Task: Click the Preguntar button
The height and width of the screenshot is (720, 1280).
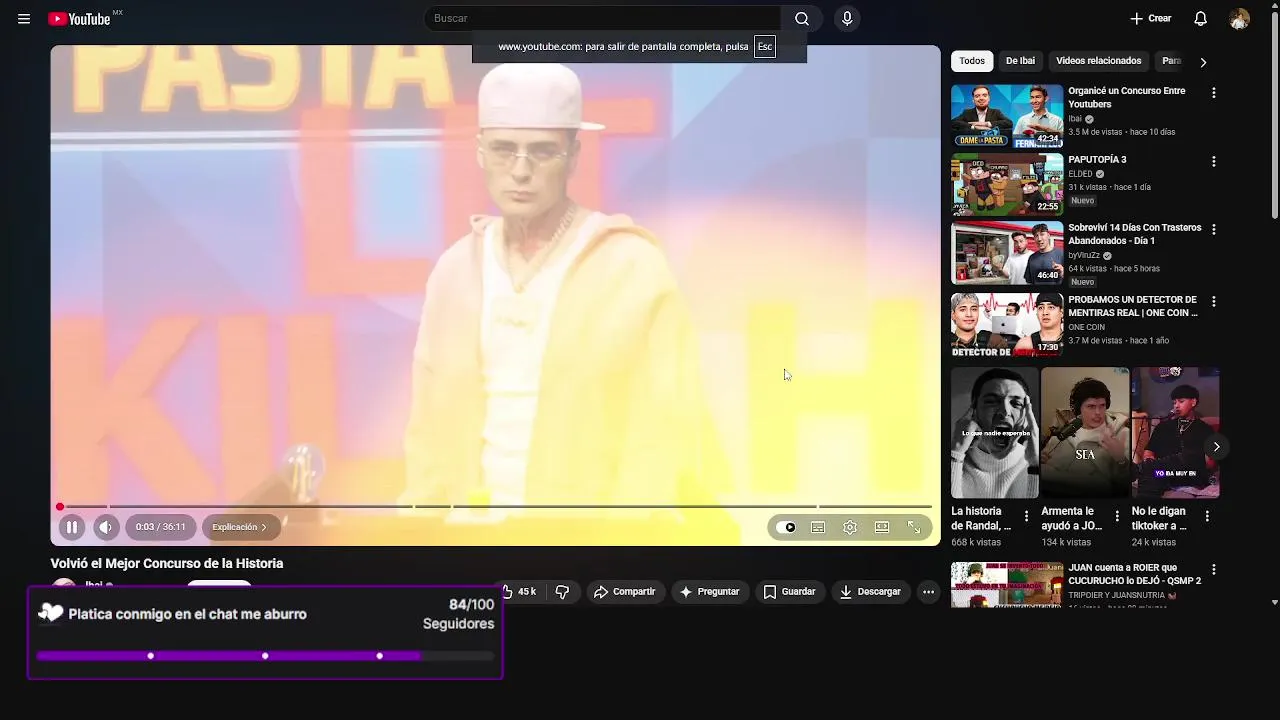Action: 709,592
